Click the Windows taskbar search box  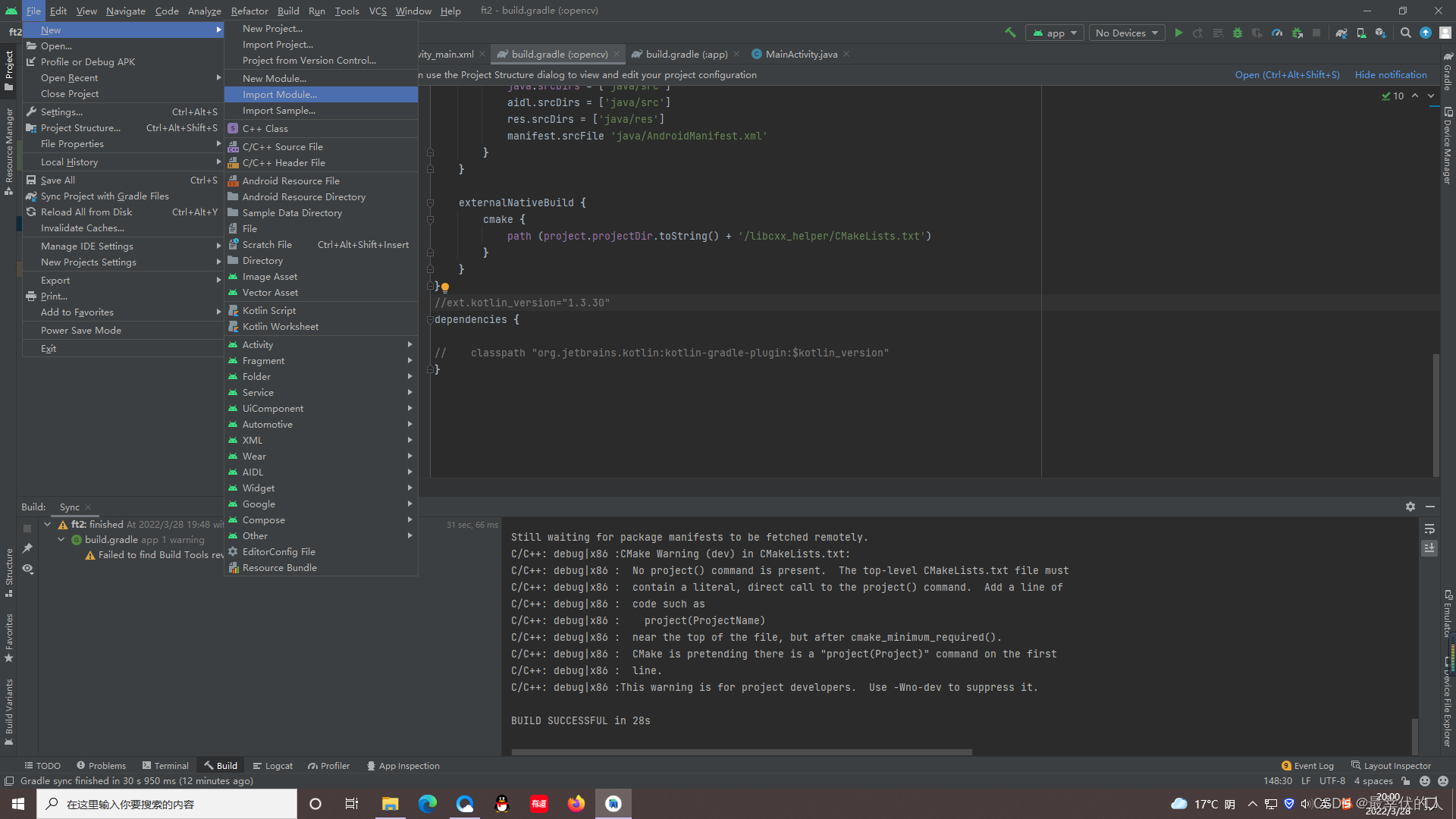167,804
